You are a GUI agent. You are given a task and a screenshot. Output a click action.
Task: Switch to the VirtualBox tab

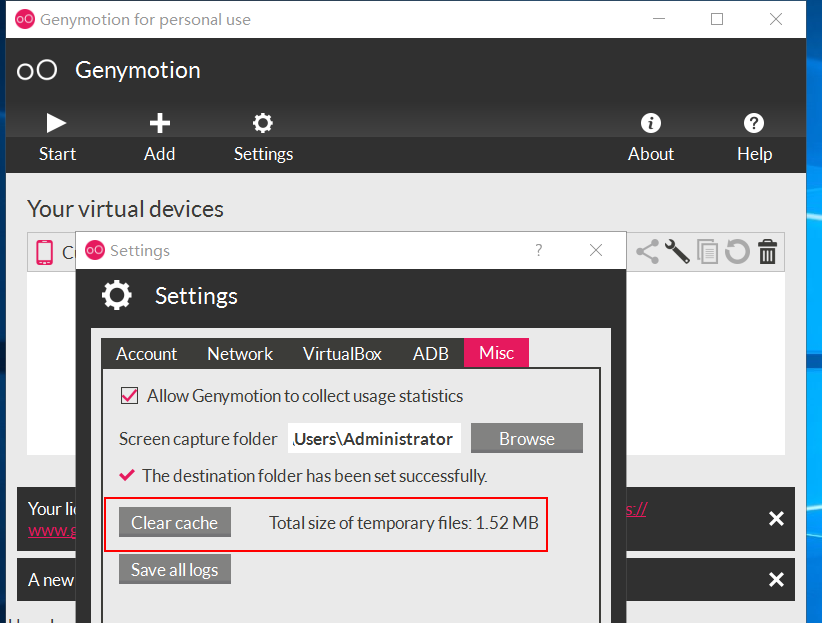pos(342,353)
